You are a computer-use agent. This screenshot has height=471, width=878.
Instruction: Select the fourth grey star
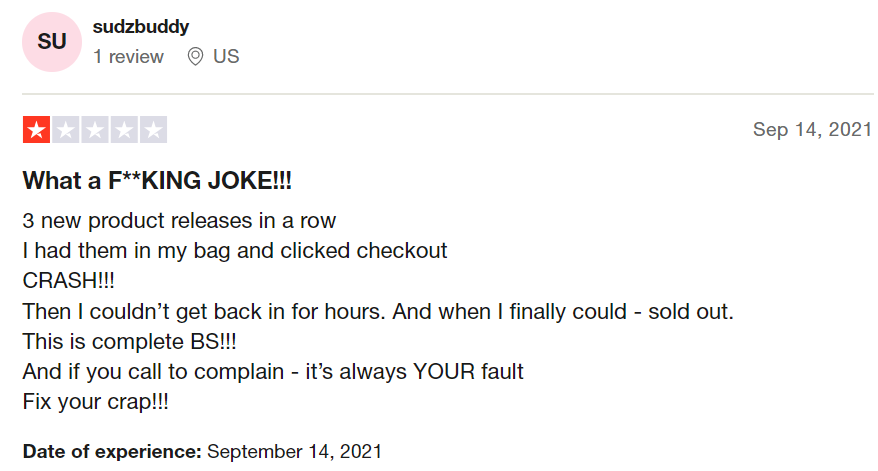124,130
